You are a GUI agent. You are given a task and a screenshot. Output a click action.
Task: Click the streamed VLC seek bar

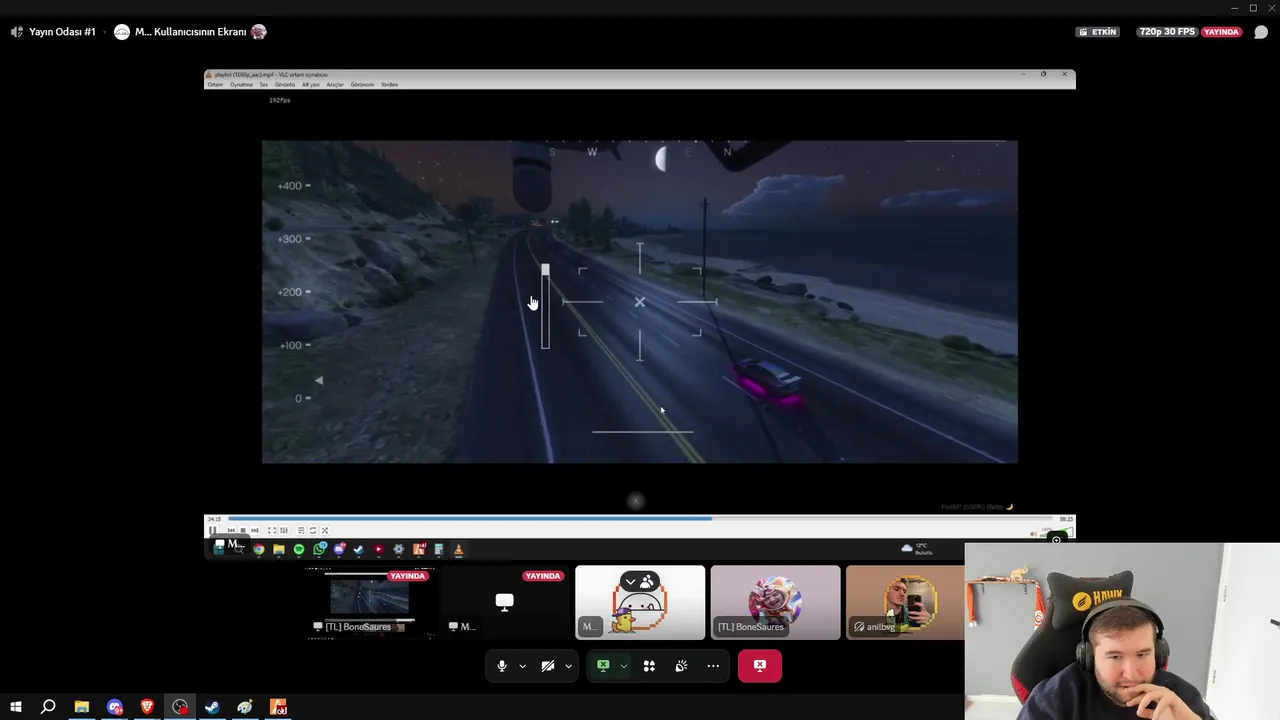tap(640, 518)
